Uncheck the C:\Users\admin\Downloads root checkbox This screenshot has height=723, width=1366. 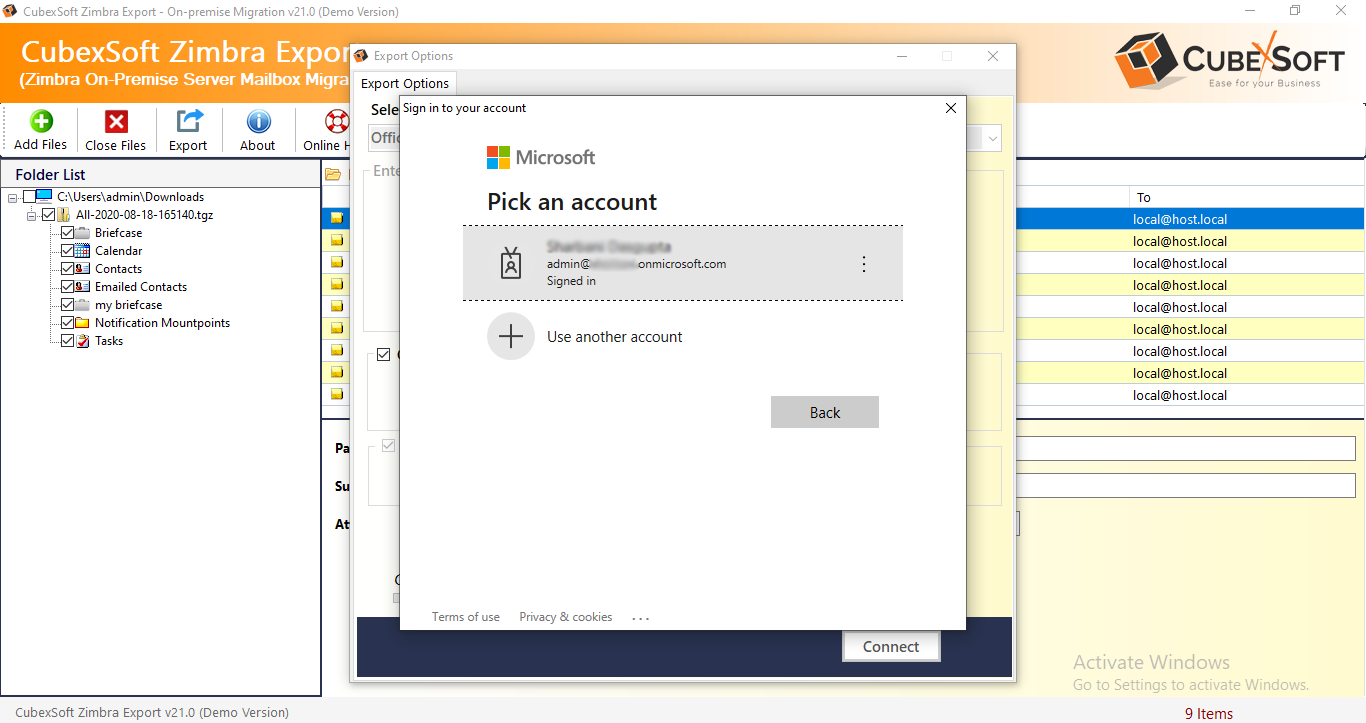(28, 197)
